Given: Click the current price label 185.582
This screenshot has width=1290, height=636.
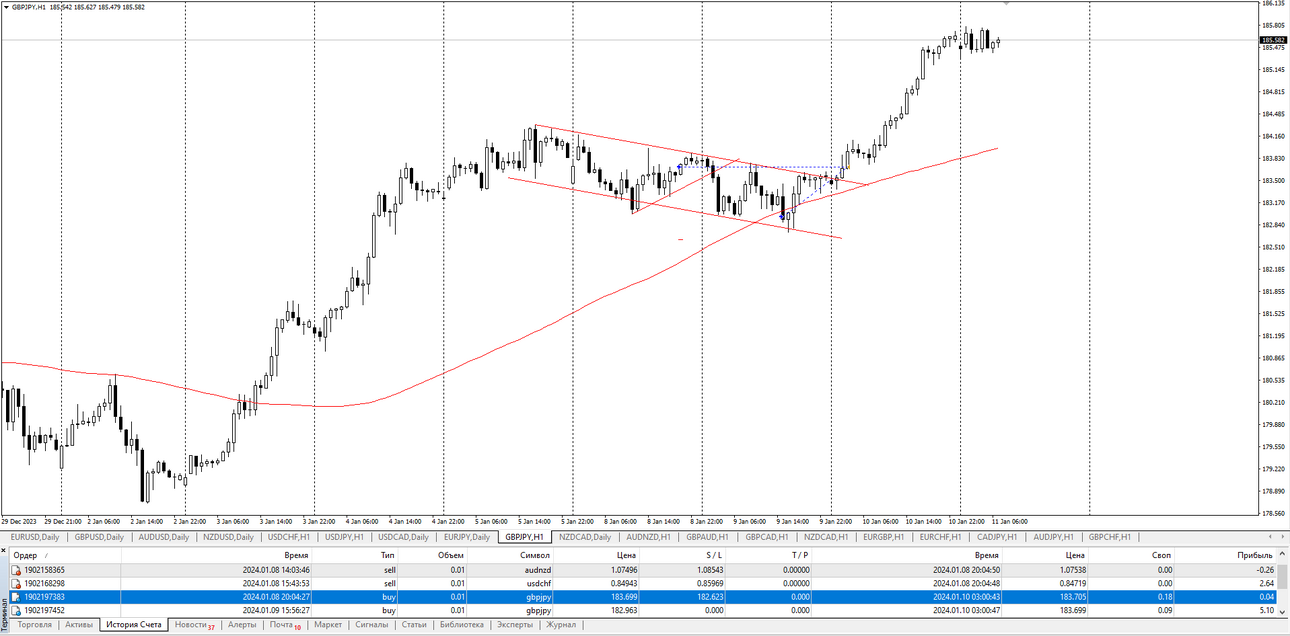Looking at the screenshot, I should [1273, 40].
